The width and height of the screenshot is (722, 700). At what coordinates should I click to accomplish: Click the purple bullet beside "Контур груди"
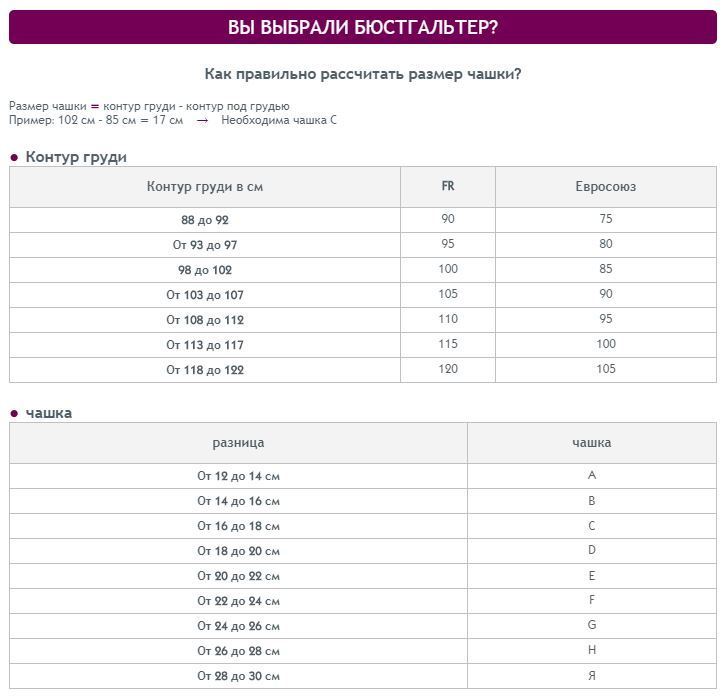[14, 158]
